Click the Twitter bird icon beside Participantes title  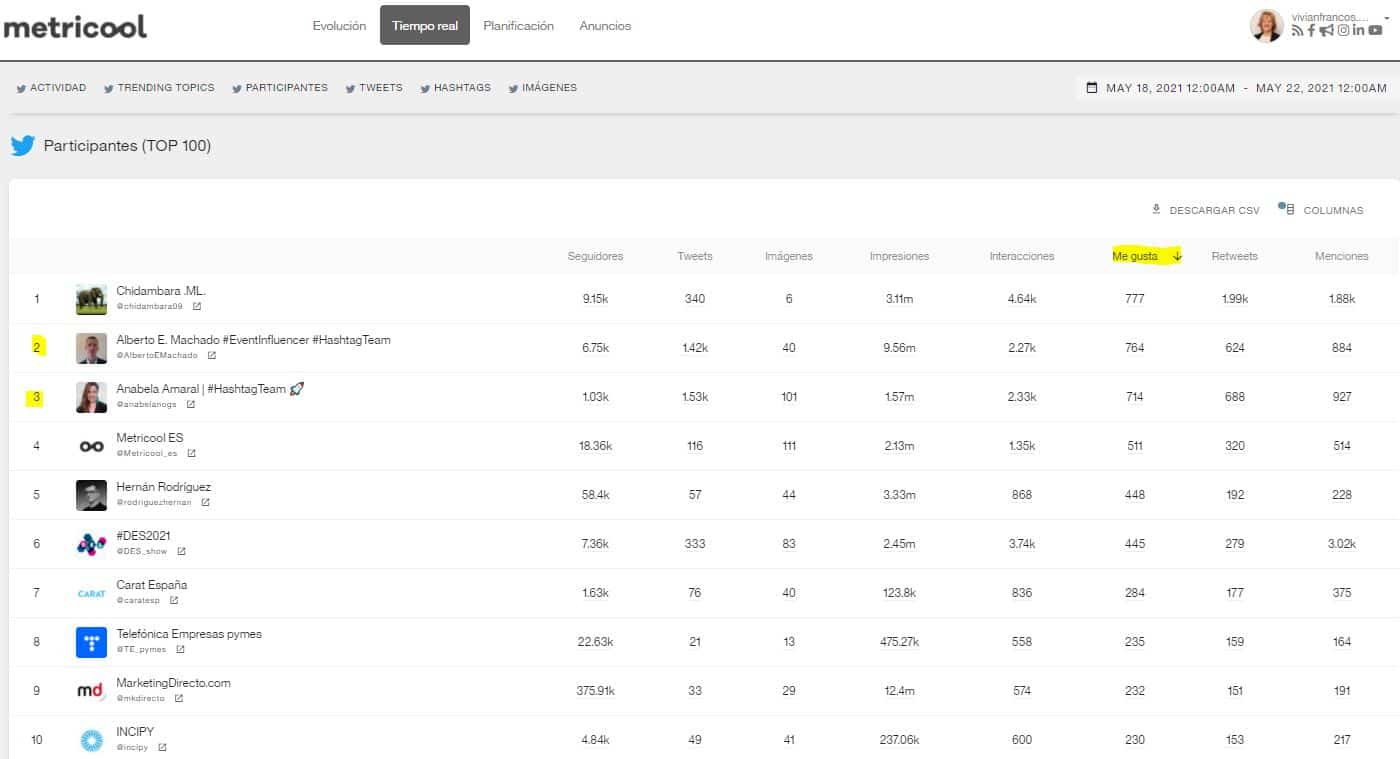coord(23,146)
